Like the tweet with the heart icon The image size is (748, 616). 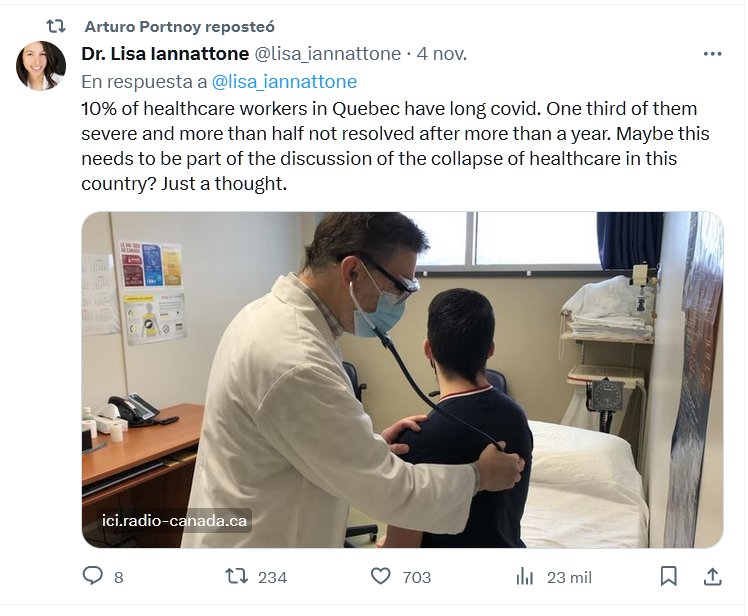[x=381, y=576]
